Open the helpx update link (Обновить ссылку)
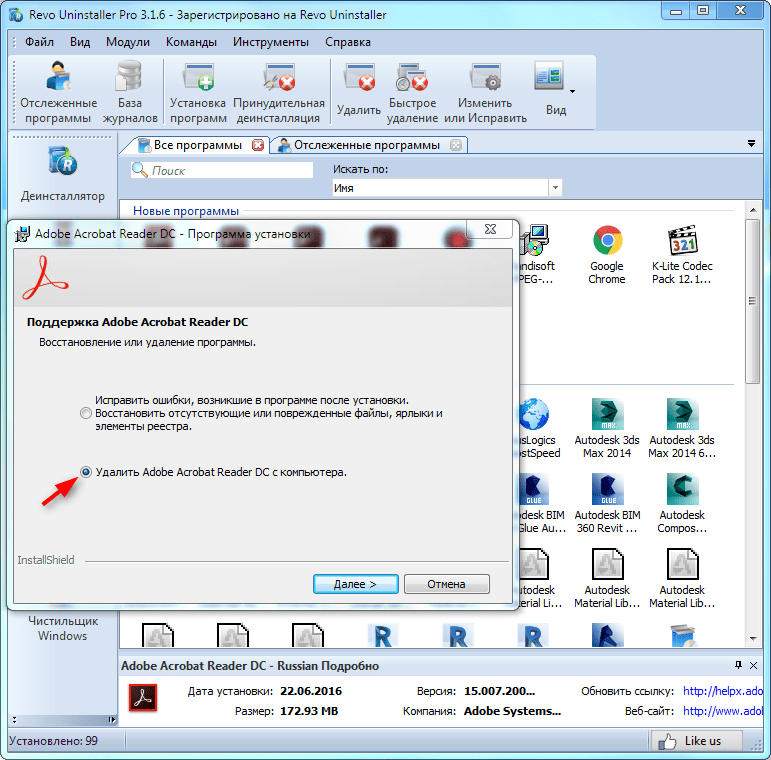771x760 pixels. [723, 691]
